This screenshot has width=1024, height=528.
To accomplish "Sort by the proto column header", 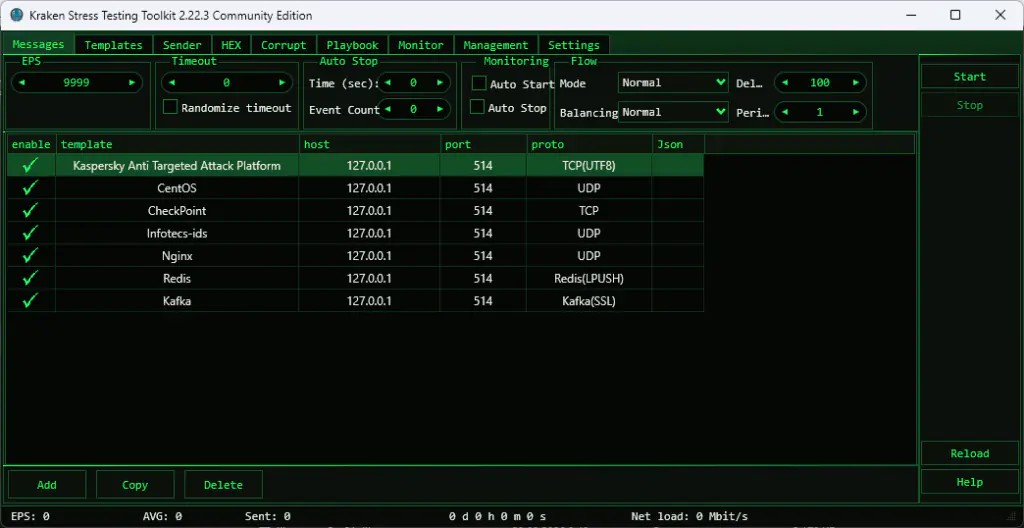I will (x=589, y=144).
